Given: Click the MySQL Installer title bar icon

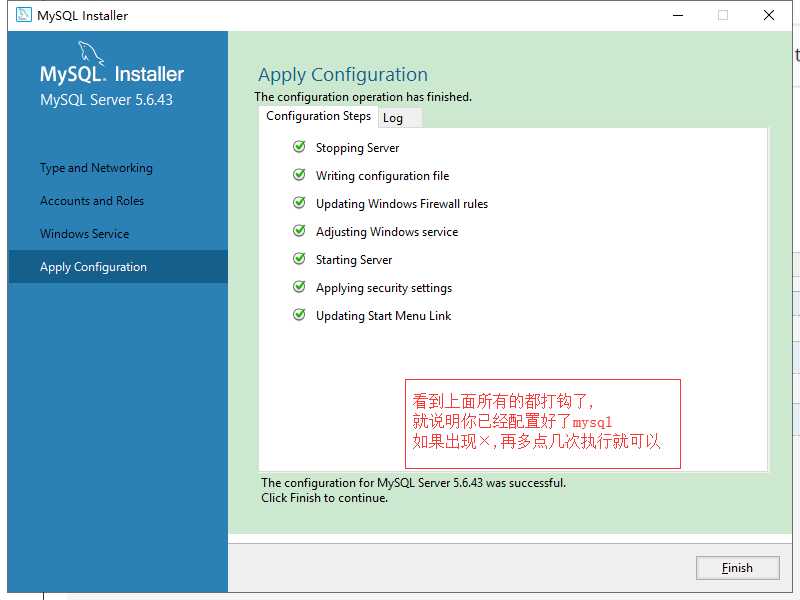Looking at the screenshot, I should point(23,15).
